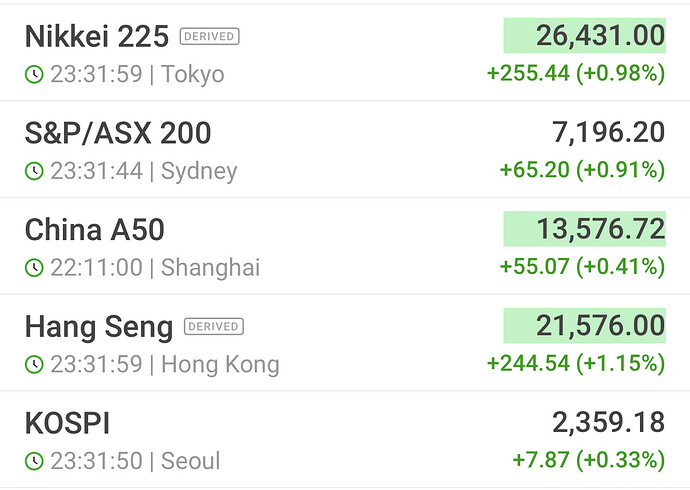The width and height of the screenshot is (690, 490).
Task: Click Nikkei change +255.44 (+0.98%)
Action: tap(575, 74)
